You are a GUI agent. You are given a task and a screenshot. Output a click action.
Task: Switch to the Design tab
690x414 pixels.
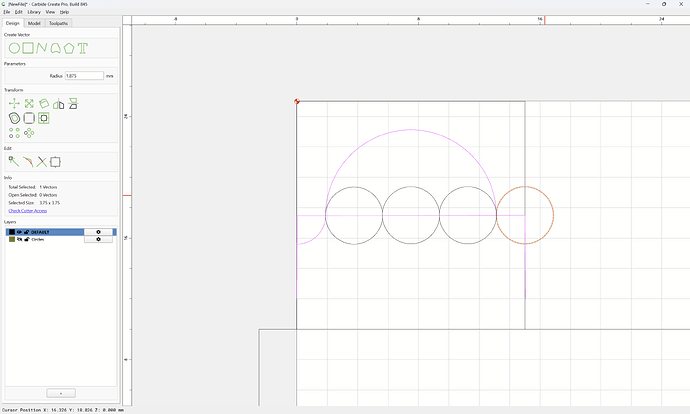point(12,23)
